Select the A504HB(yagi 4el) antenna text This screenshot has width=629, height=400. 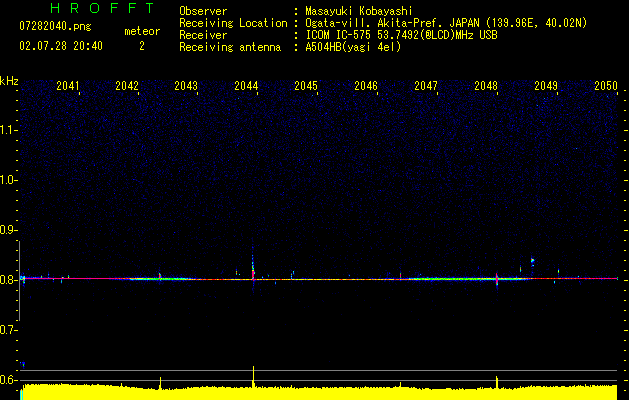click(353, 47)
